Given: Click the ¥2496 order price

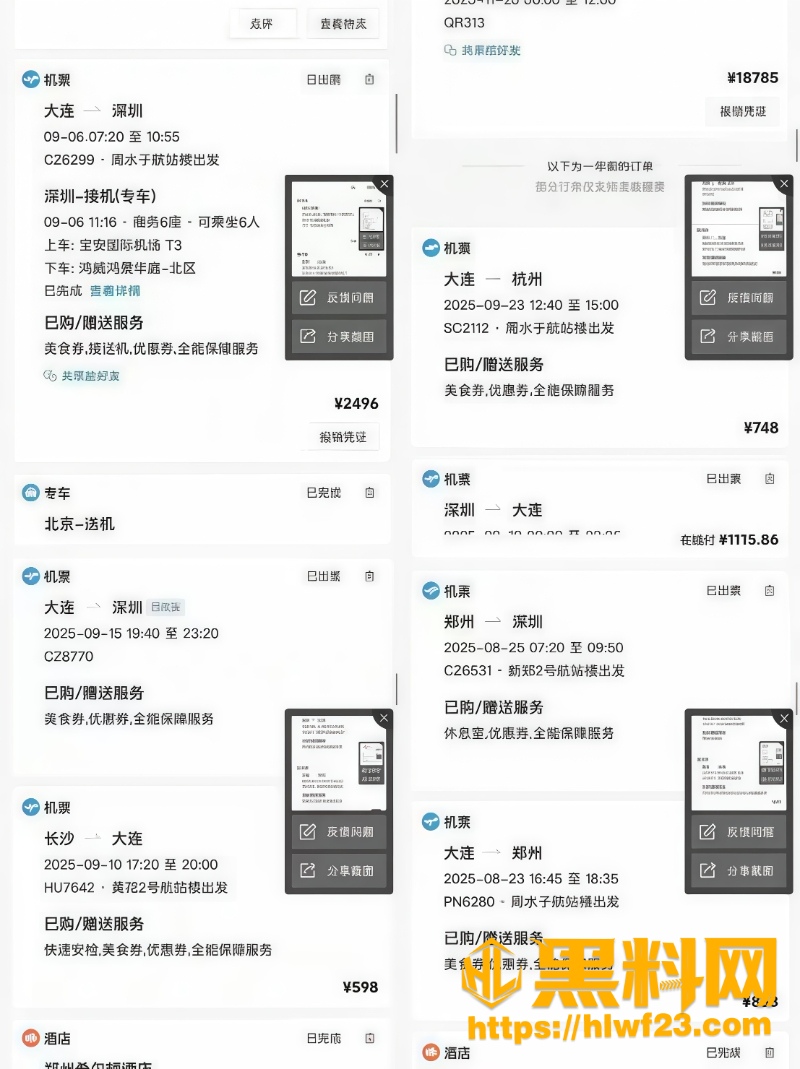Looking at the screenshot, I should pyautogui.click(x=356, y=404).
